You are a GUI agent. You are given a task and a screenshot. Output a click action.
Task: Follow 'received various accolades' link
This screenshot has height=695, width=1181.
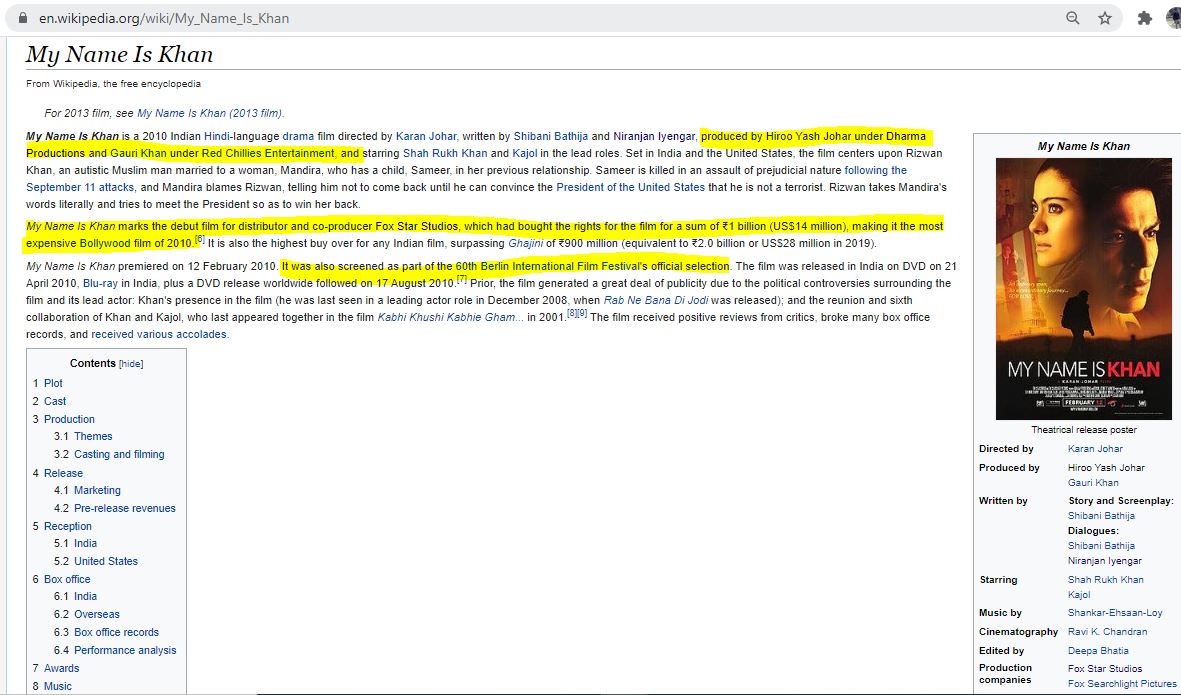(x=158, y=334)
